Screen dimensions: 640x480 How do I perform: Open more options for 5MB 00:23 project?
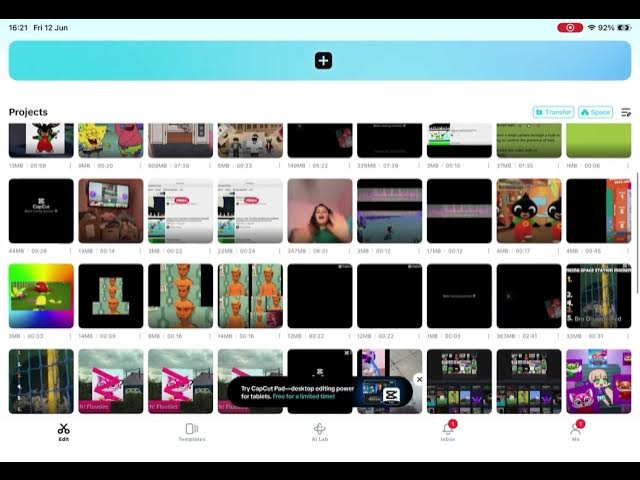point(280,166)
